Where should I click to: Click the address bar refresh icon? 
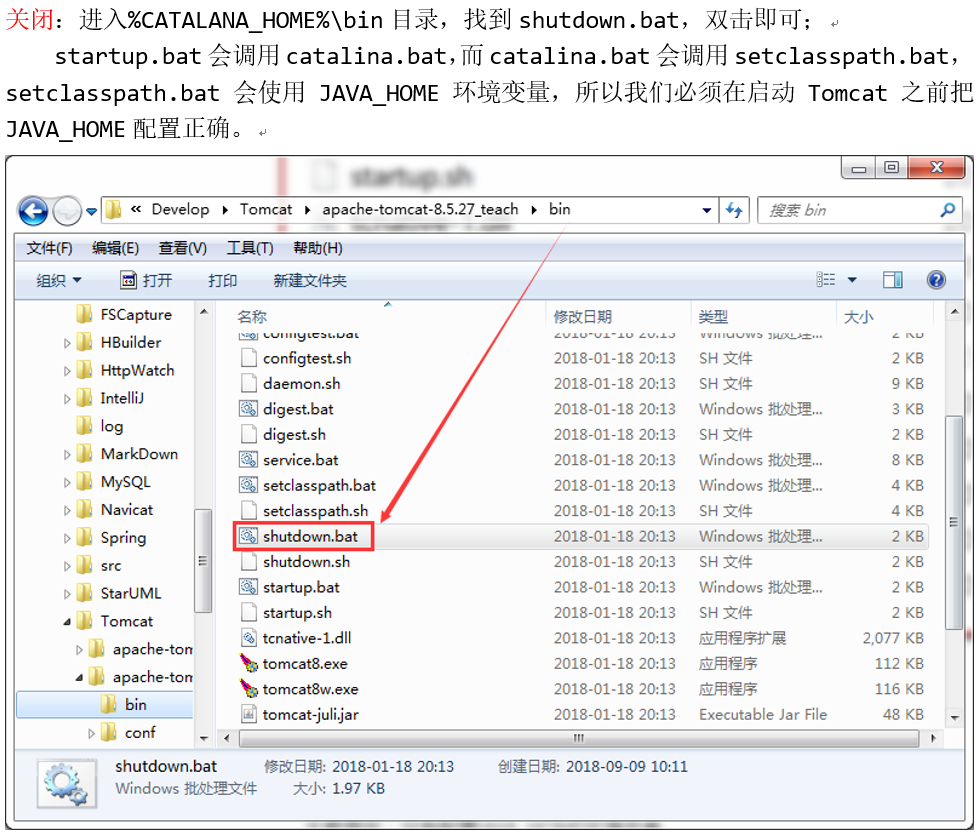point(734,210)
